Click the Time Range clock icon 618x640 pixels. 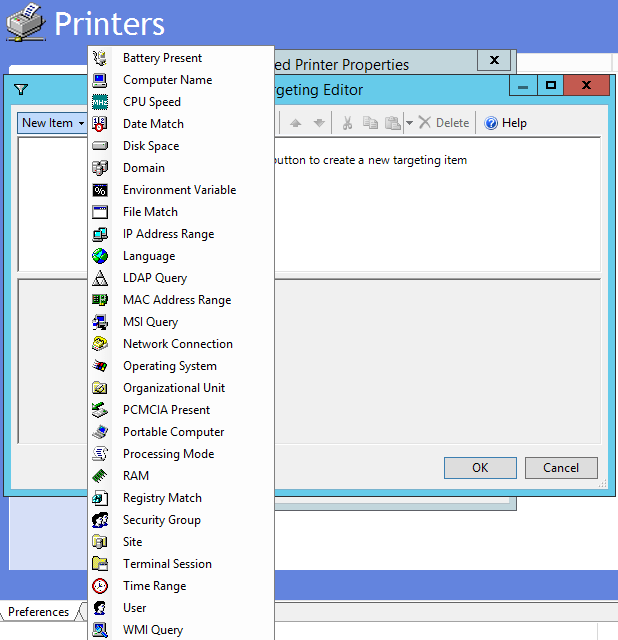[x=100, y=586]
